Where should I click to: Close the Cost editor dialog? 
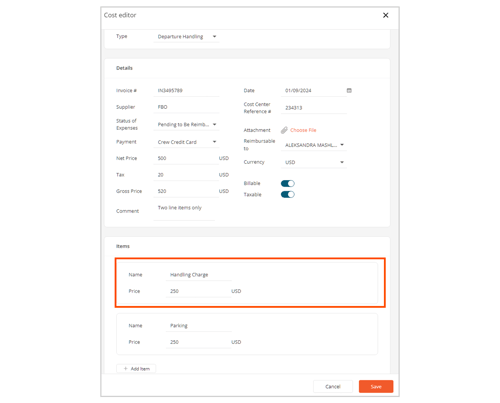pos(386,15)
